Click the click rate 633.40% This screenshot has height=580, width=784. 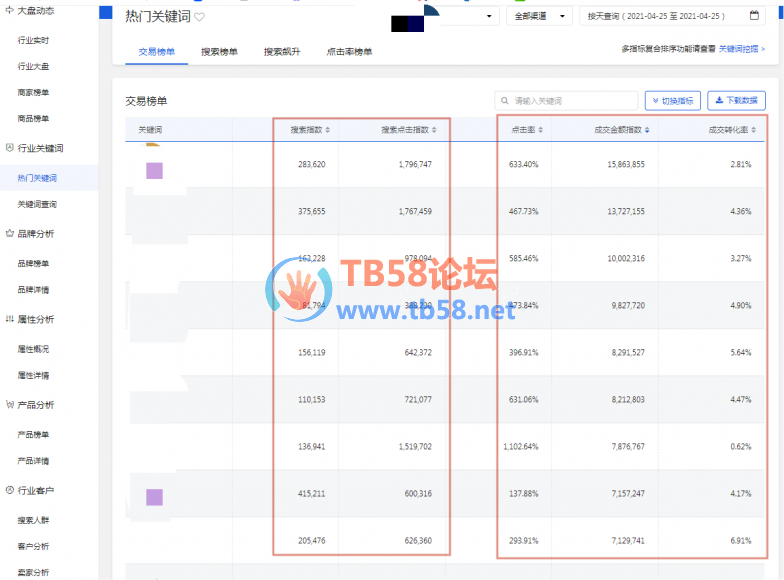tap(524, 164)
